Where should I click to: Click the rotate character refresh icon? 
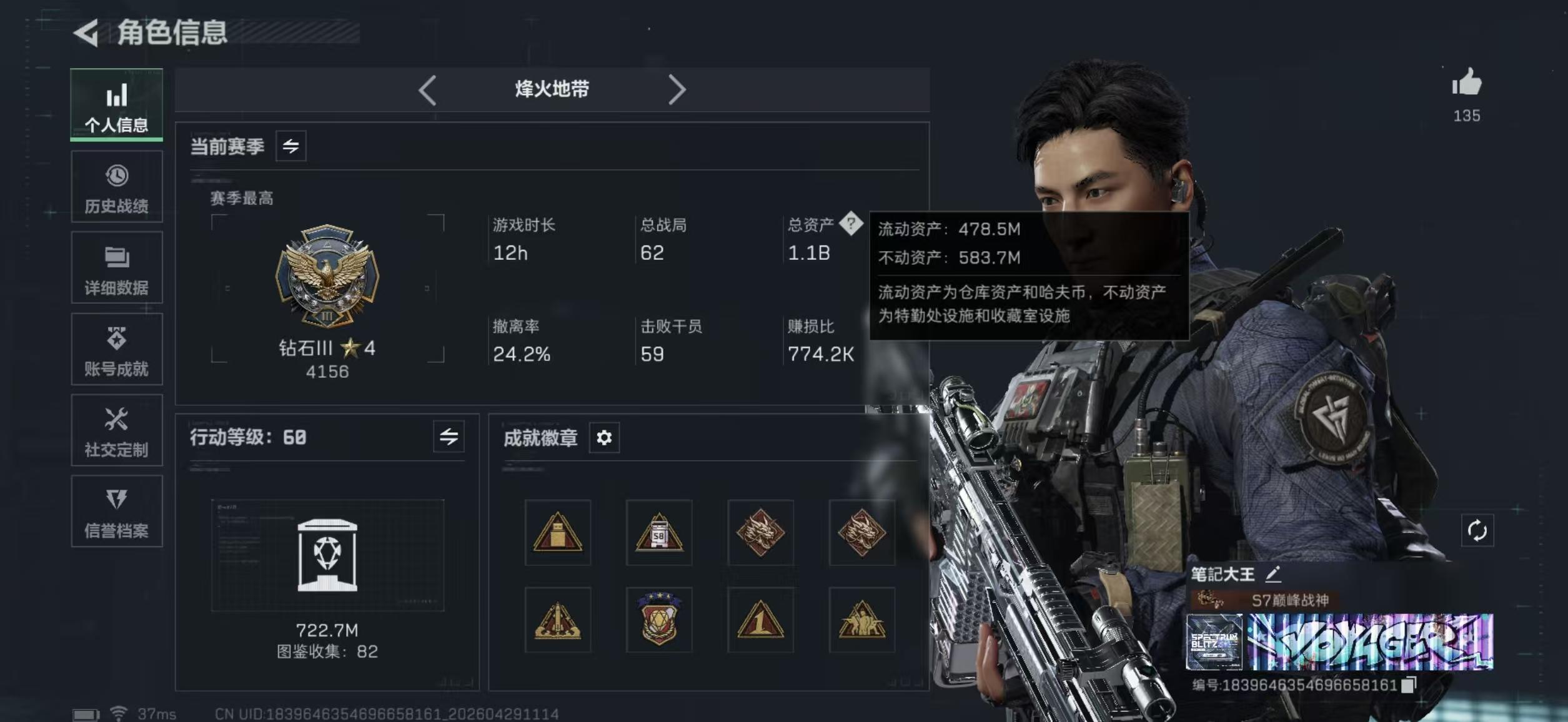click(x=1477, y=531)
